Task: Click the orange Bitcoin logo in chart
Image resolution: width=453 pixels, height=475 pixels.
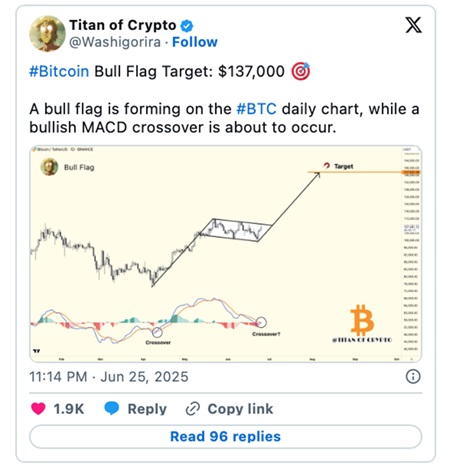Action: (362, 320)
